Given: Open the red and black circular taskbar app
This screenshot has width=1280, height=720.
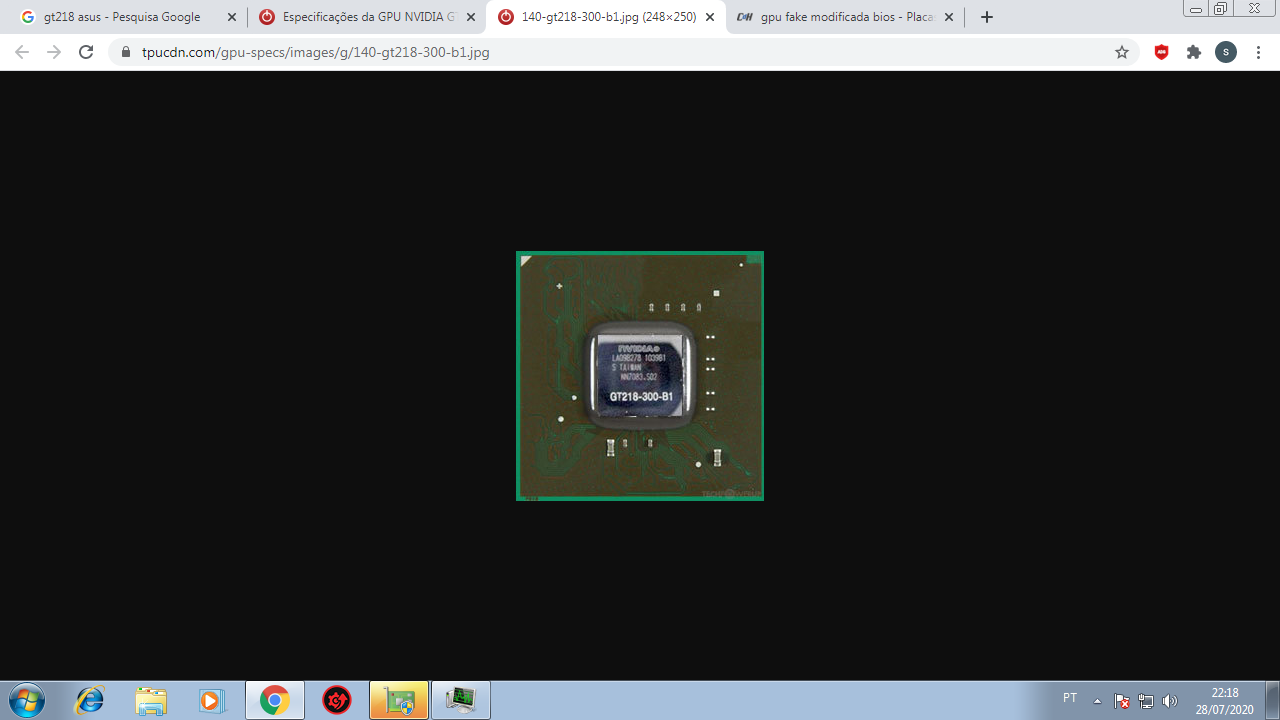Looking at the screenshot, I should [x=337, y=700].
